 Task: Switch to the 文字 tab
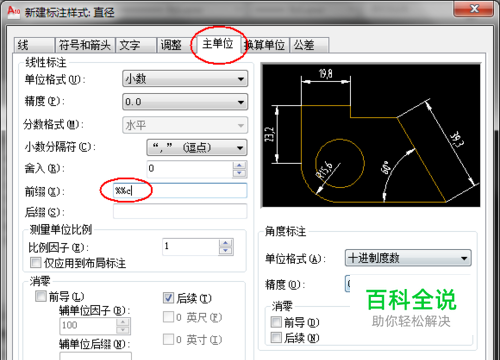point(136,45)
